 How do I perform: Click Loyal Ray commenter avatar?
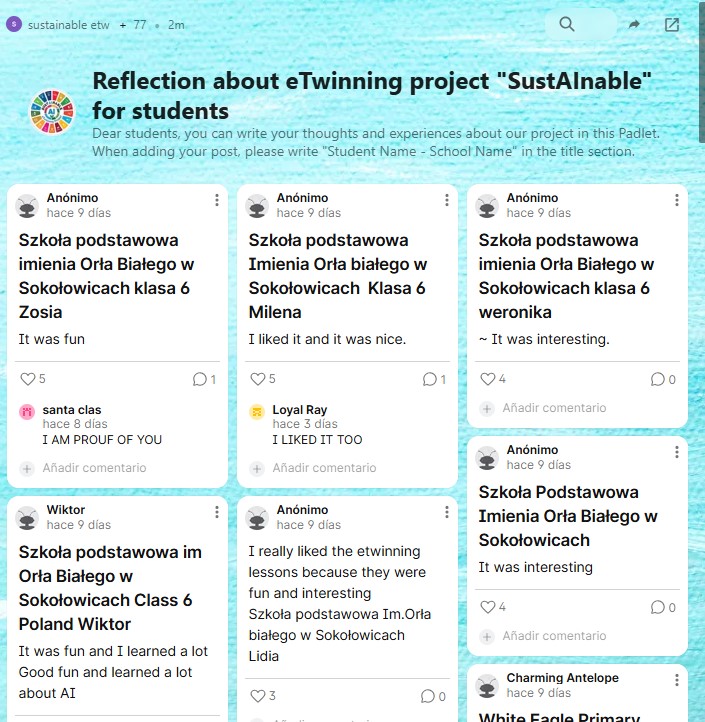click(257, 412)
